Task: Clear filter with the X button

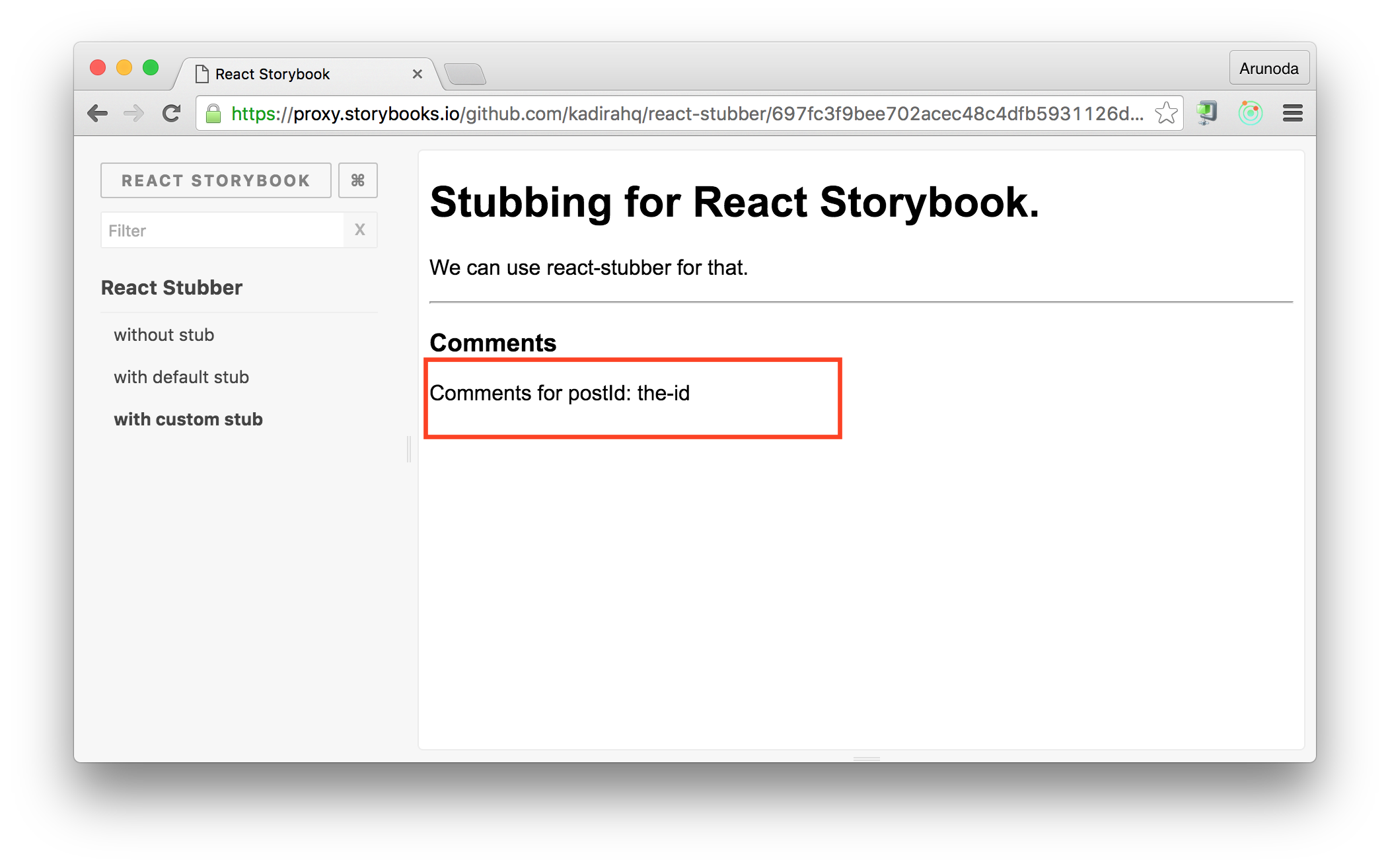Action: (x=360, y=230)
